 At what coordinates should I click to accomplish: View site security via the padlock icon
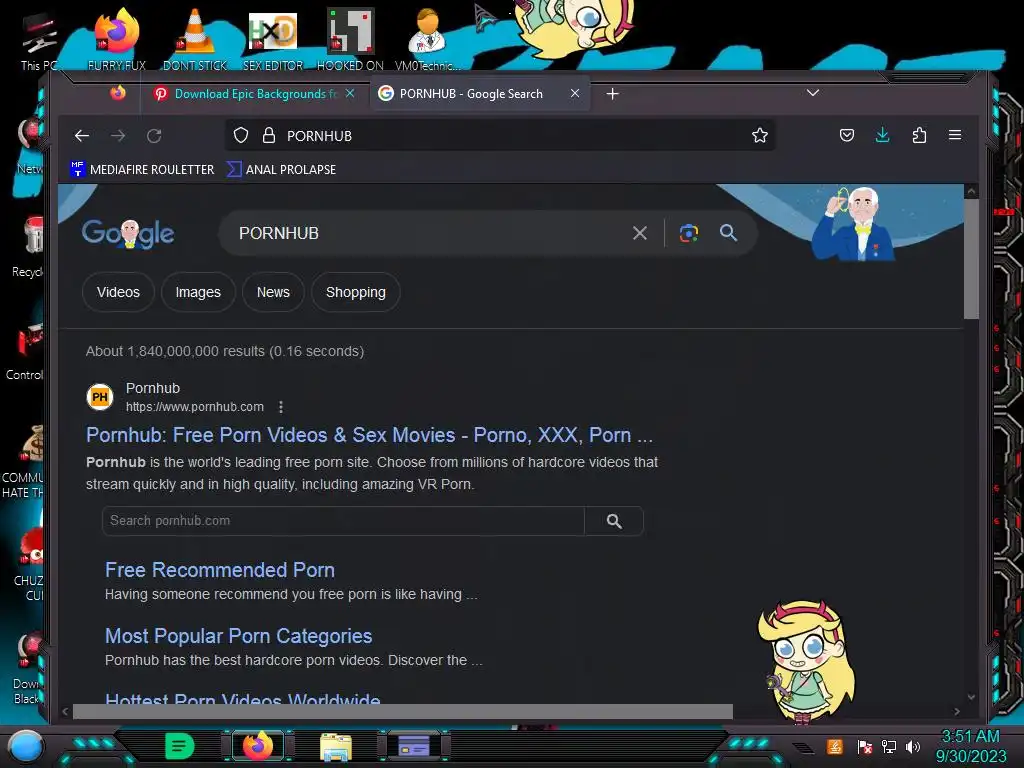(268, 136)
